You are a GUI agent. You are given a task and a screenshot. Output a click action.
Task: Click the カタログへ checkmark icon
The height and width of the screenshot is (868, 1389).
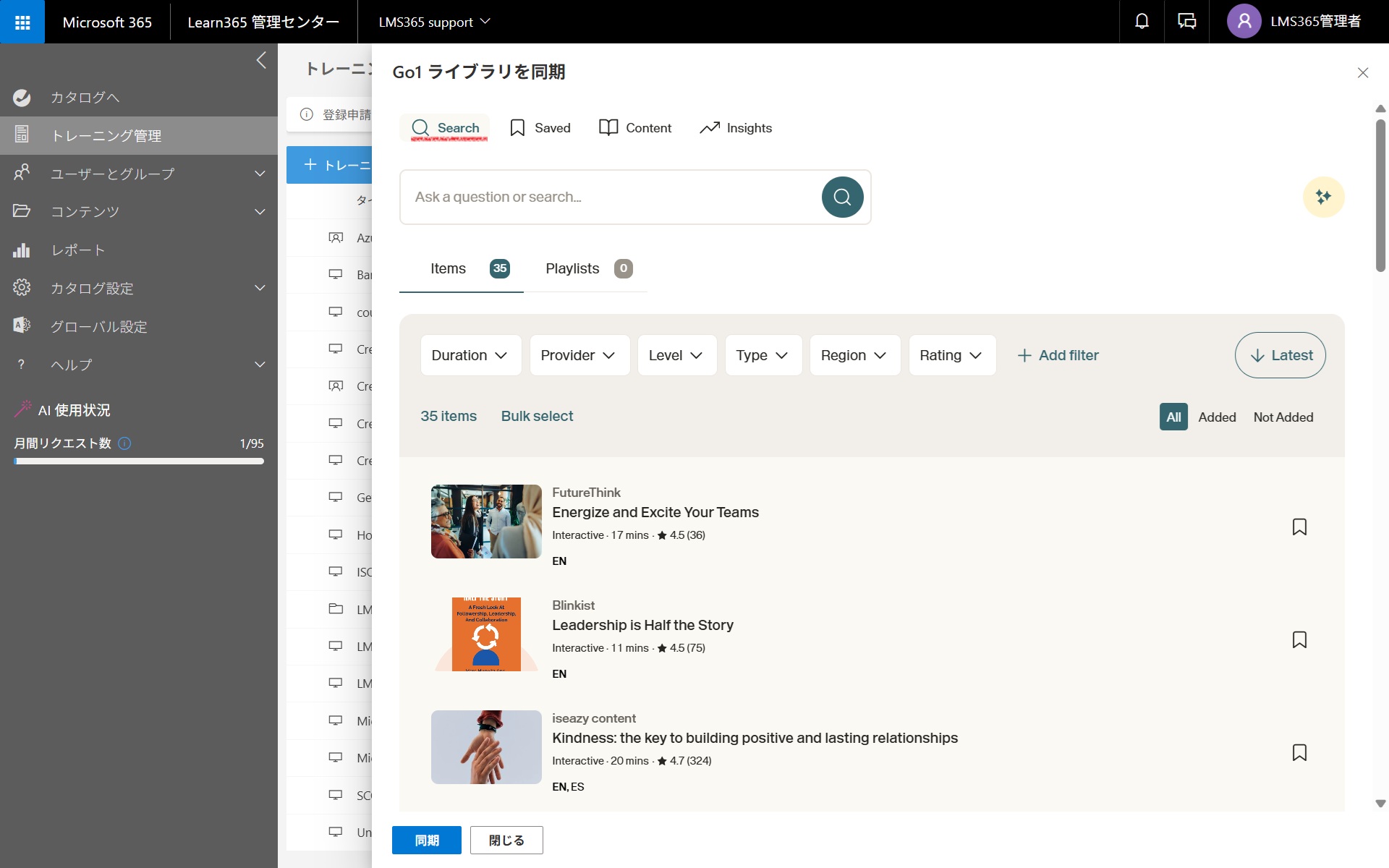tap(22, 98)
